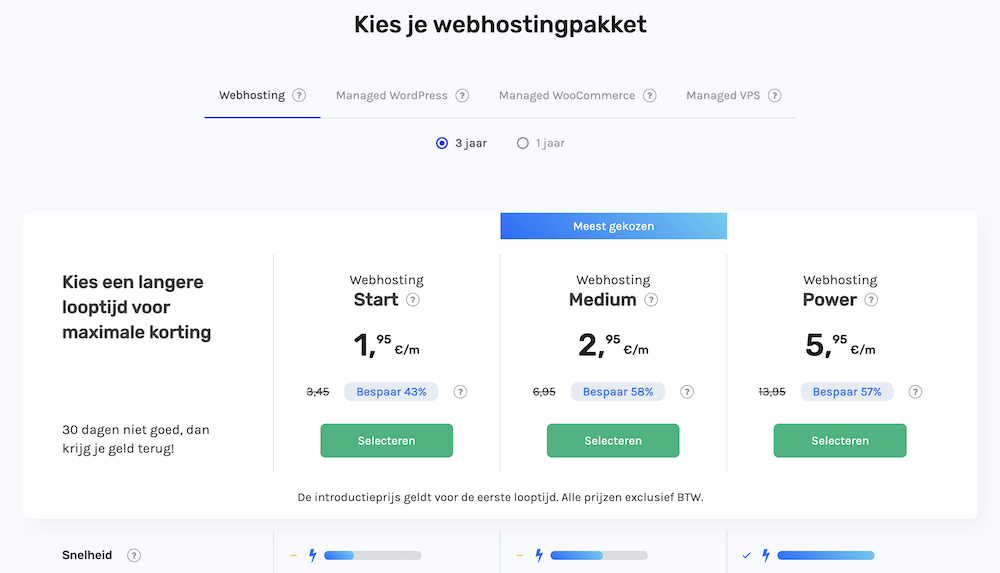Screen dimensions: 1000x573
Task: Select the 1 jaar radio option
Action: 522,143
